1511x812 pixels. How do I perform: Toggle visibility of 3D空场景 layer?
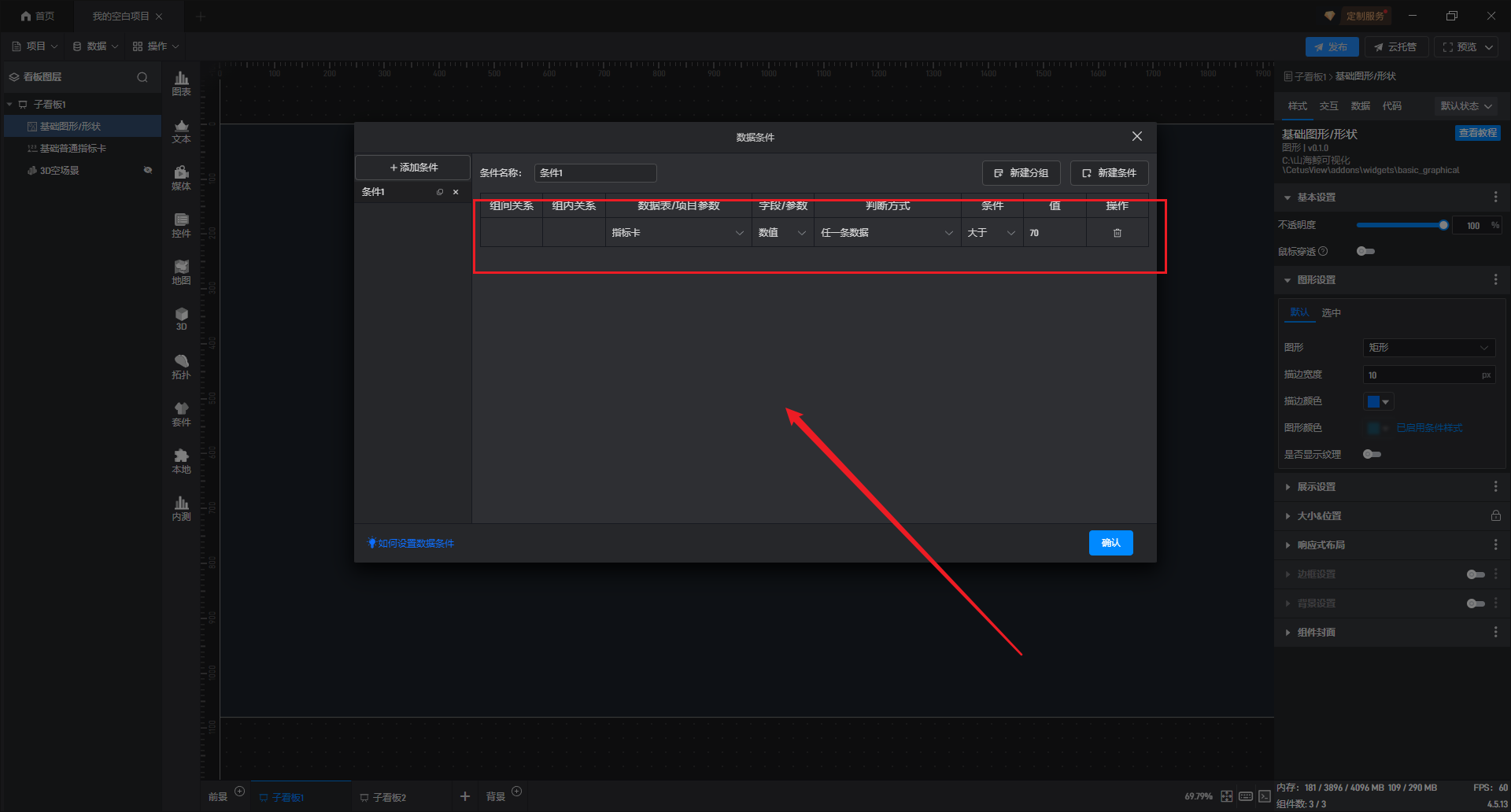point(147,170)
